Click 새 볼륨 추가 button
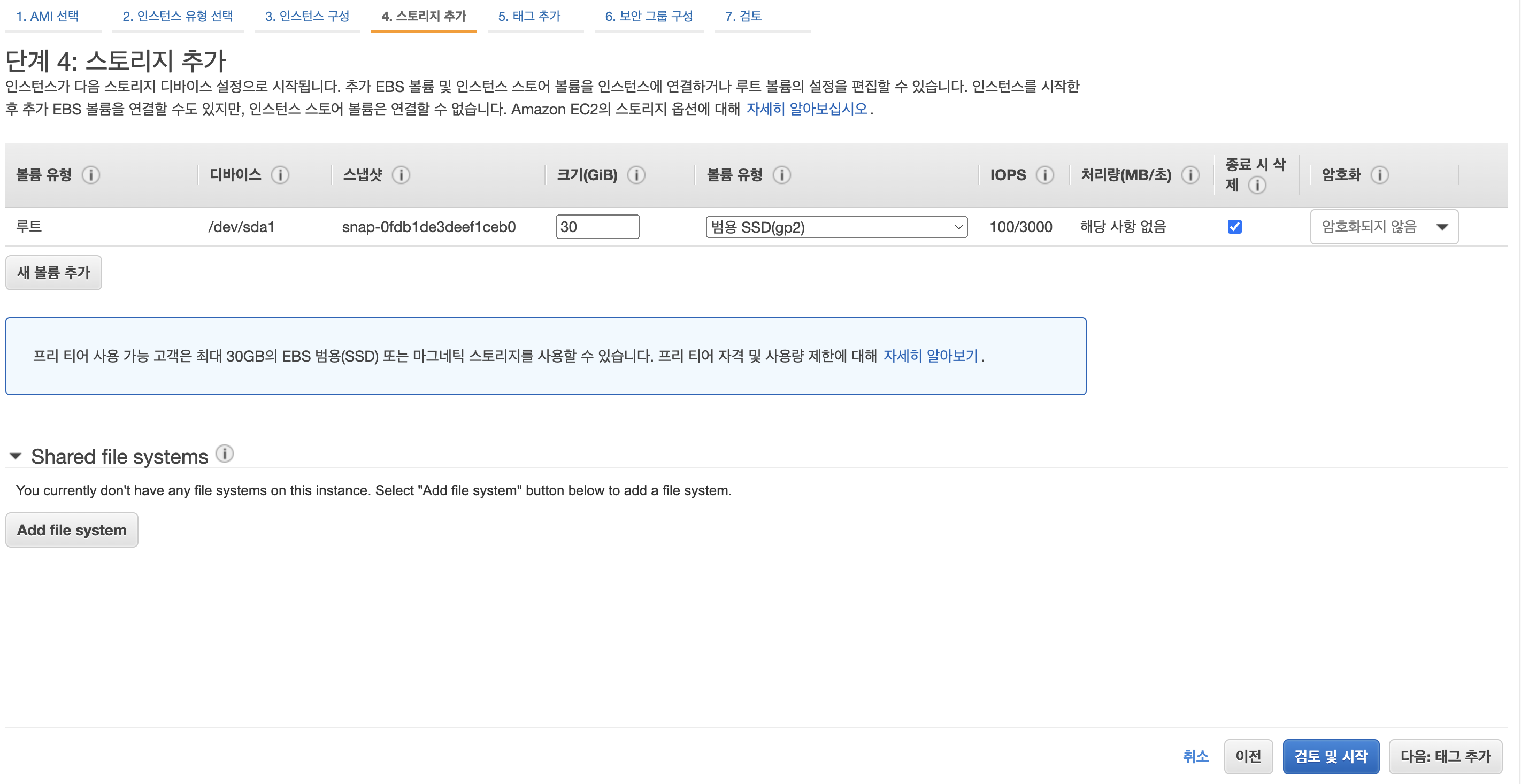The height and width of the screenshot is (784, 1521). pos(53,272)
